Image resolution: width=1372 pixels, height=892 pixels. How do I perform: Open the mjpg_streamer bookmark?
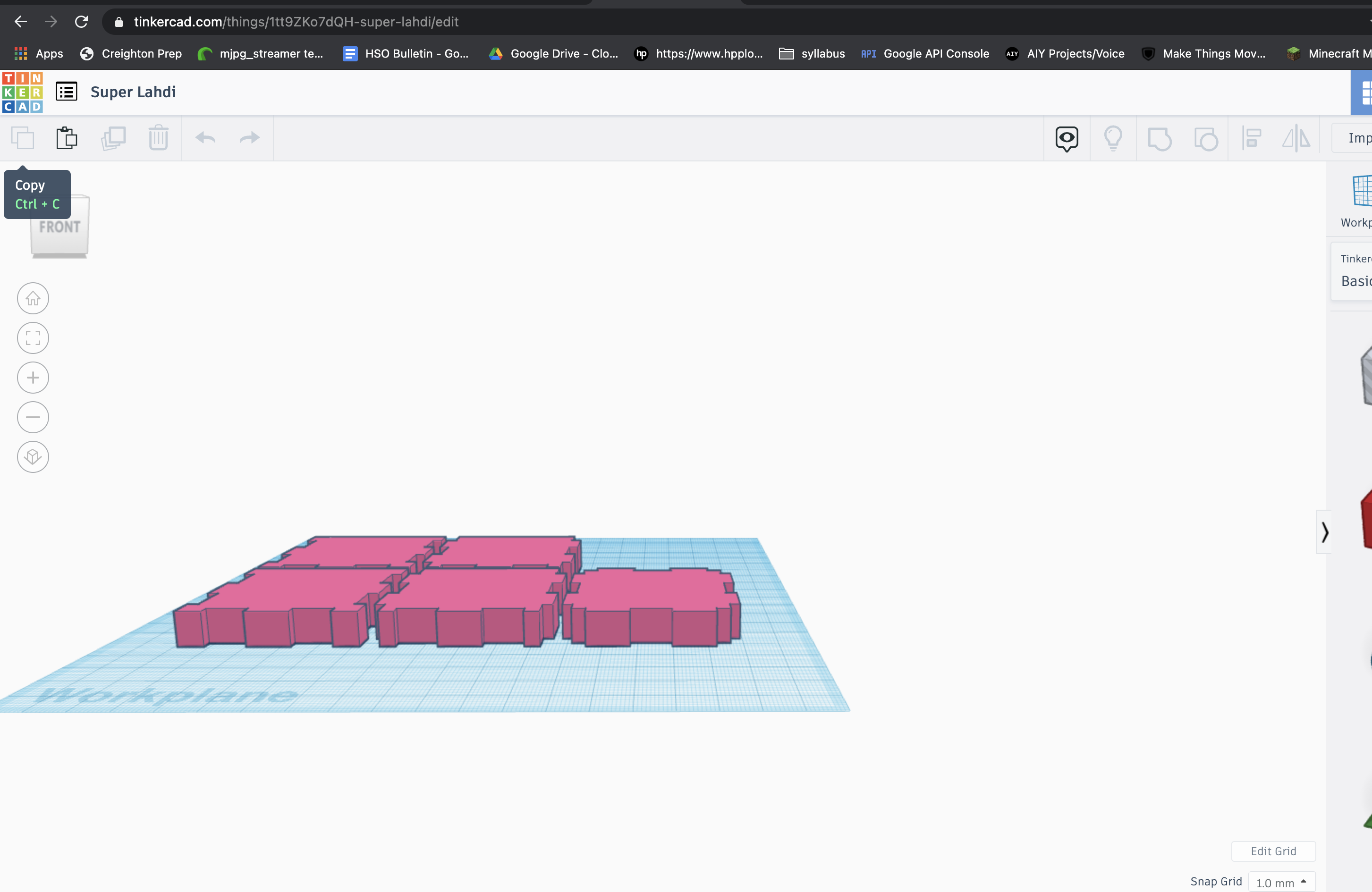pyautogui.click(x=260, y=54)
